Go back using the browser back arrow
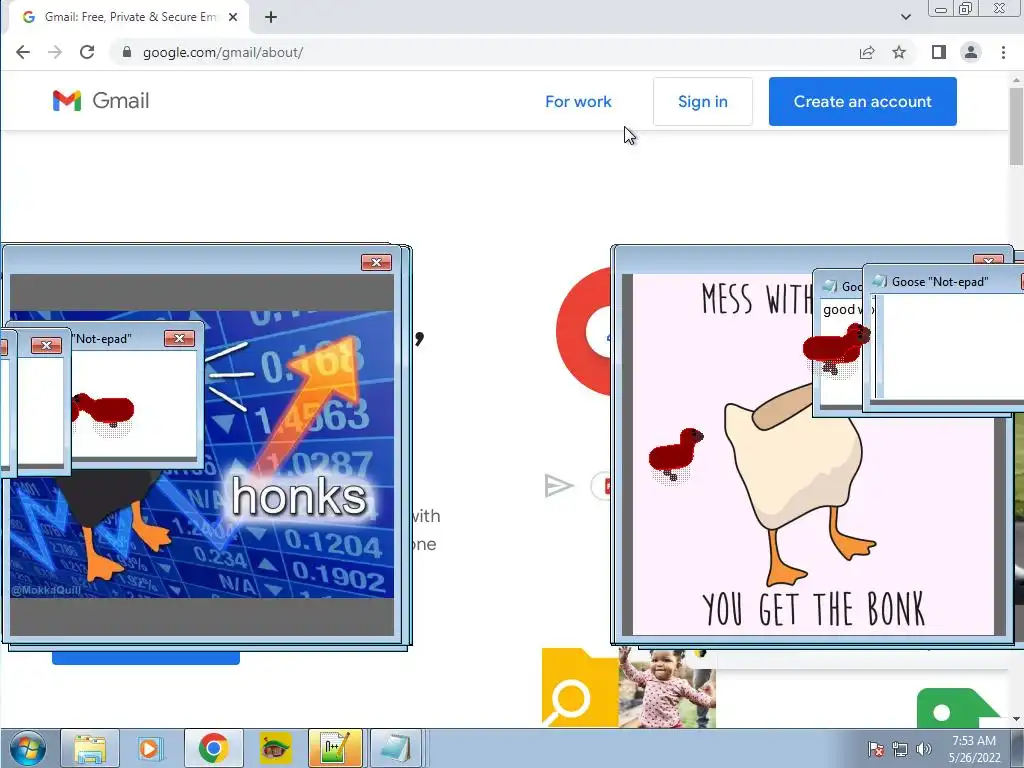This screenshot has height=768, width=1024. point(23,52)
